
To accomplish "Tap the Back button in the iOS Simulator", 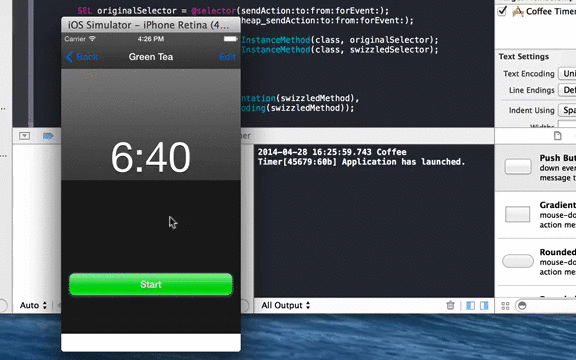I will tap(82, 57).
